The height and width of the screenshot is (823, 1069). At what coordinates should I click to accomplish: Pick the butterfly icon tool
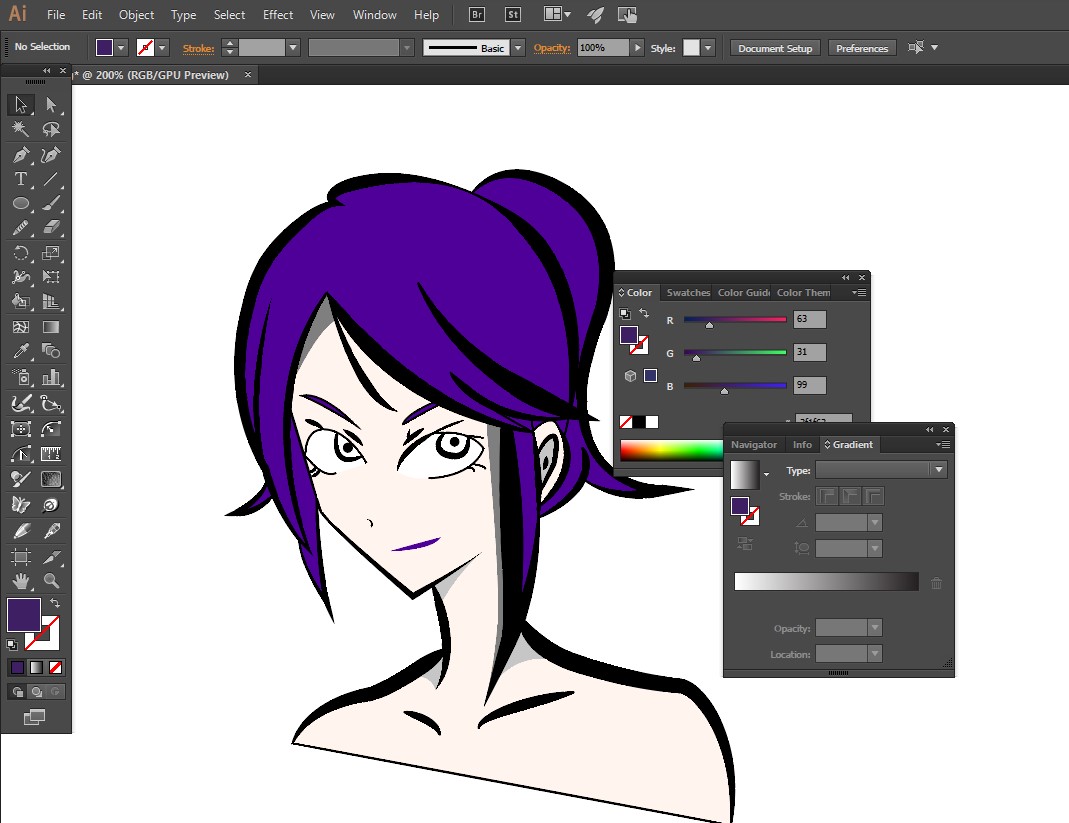pos(20,505)
